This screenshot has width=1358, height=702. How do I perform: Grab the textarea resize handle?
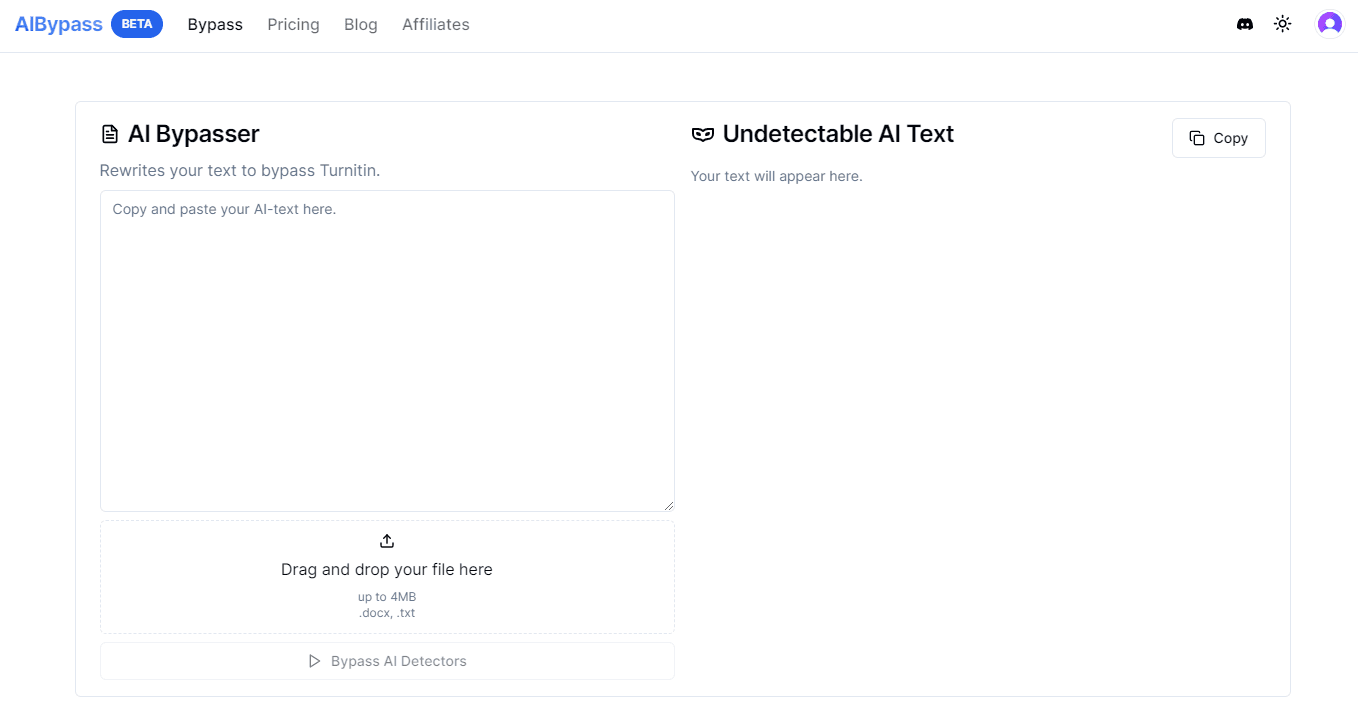coord(669,506)
